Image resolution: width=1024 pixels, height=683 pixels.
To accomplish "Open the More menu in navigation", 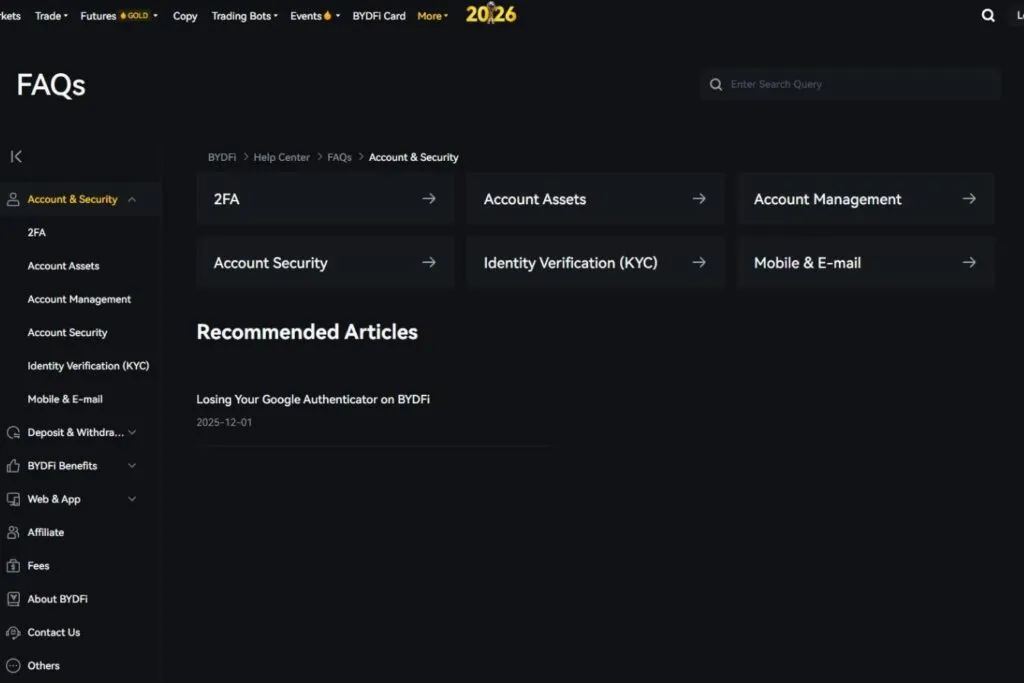I will click(432, 16).
